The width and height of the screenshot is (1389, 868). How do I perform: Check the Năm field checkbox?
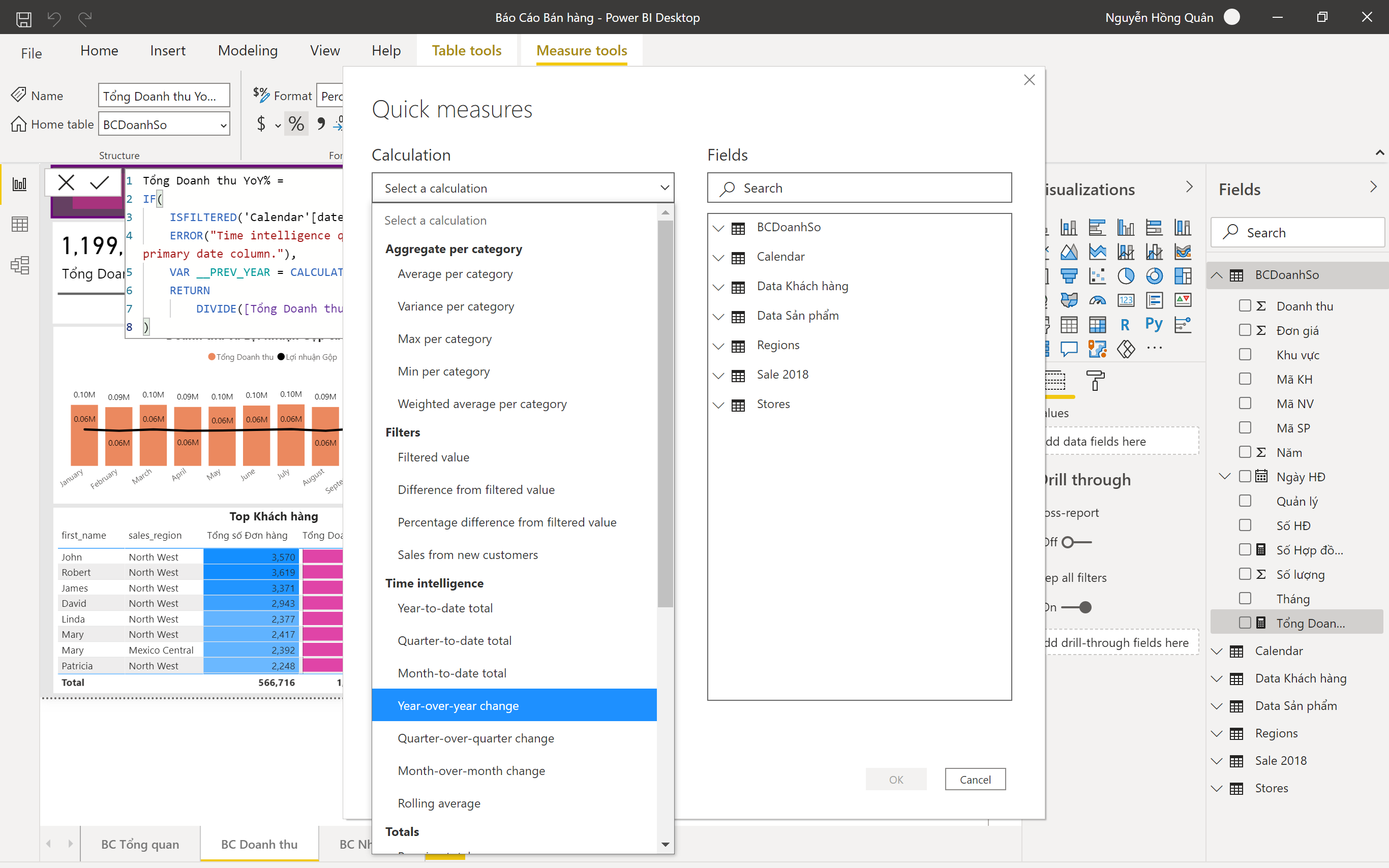click(x=1245, y=452)
